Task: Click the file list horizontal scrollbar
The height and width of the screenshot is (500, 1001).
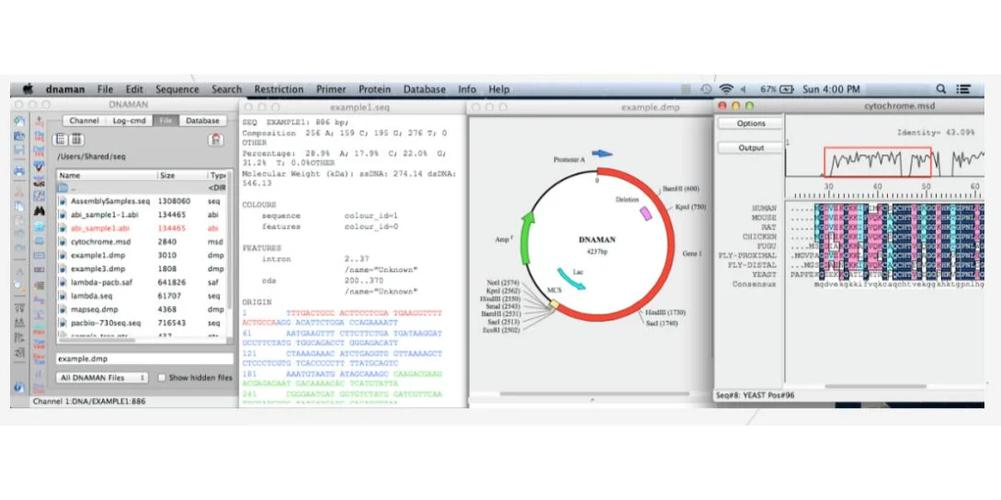Action: pyautogui.click(x=96, y=340)
